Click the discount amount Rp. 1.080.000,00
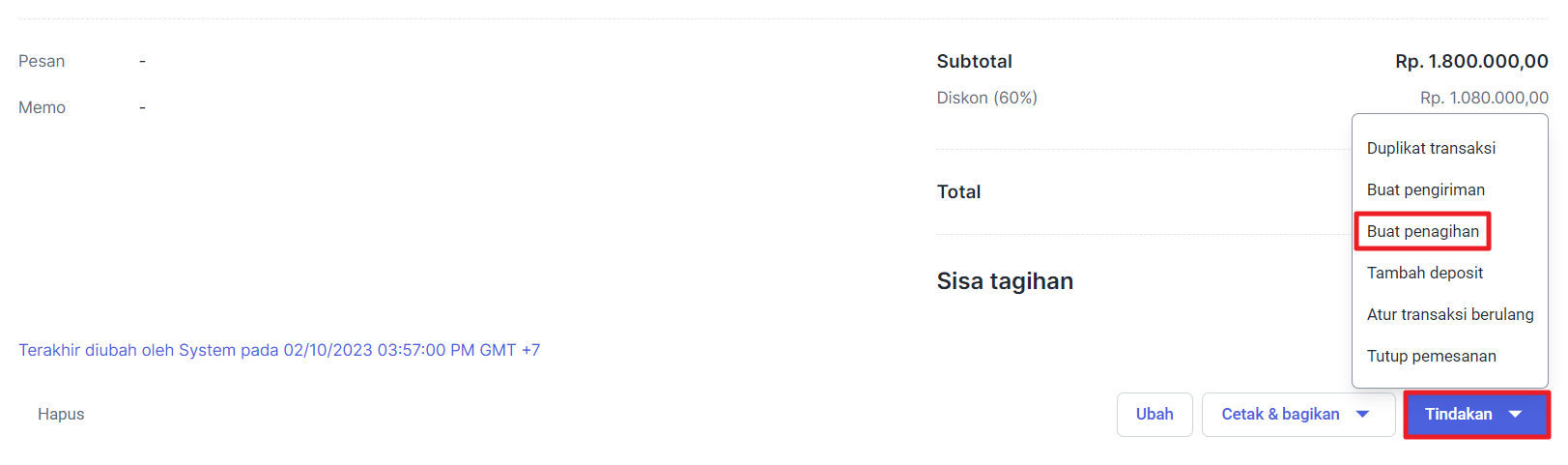 click(x=1484, y=98)
